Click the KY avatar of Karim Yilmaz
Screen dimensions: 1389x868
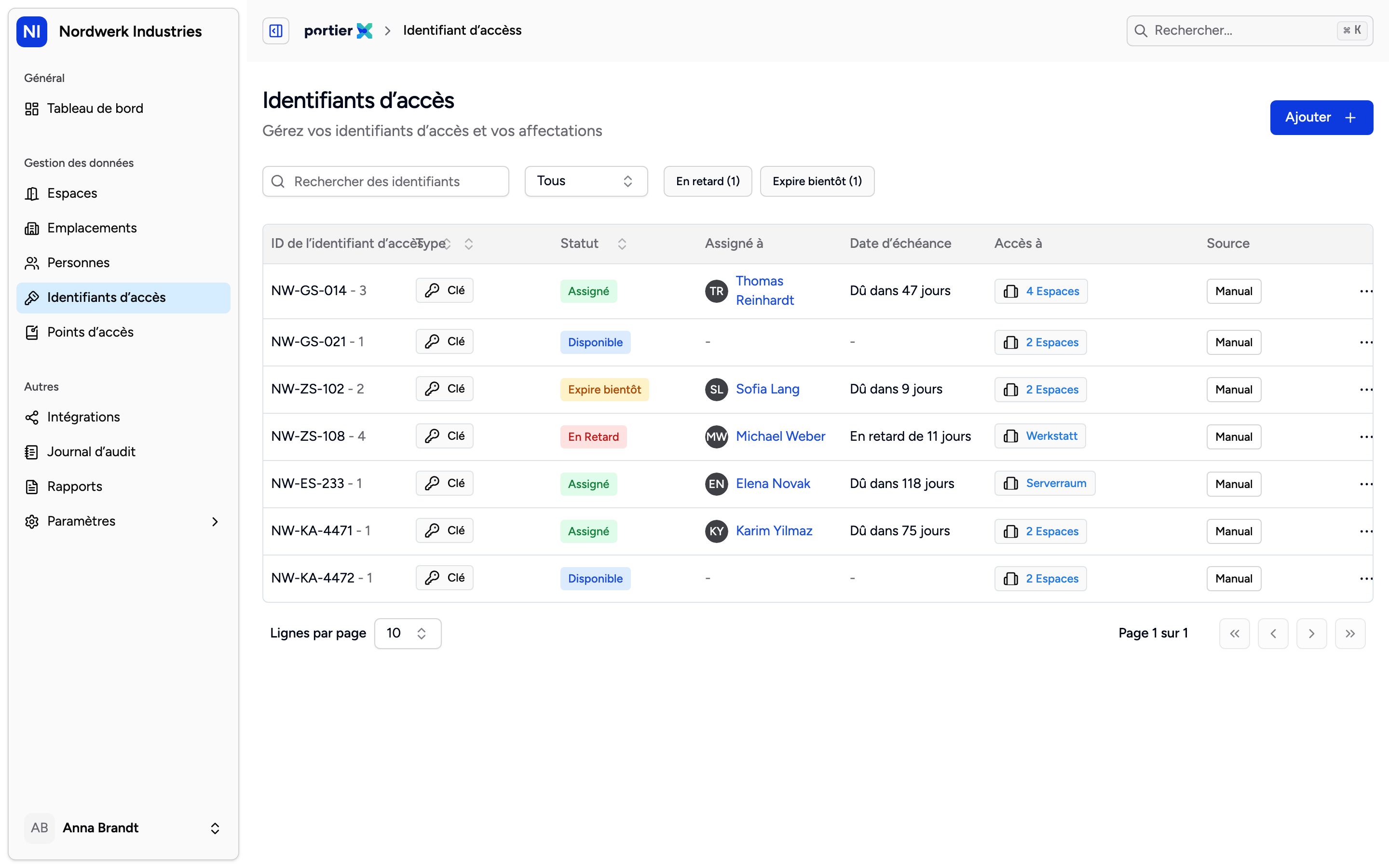(716, 531)
